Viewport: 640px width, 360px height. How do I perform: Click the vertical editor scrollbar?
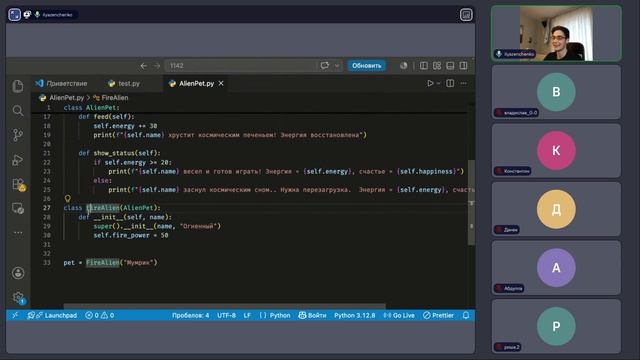point(471,202)
